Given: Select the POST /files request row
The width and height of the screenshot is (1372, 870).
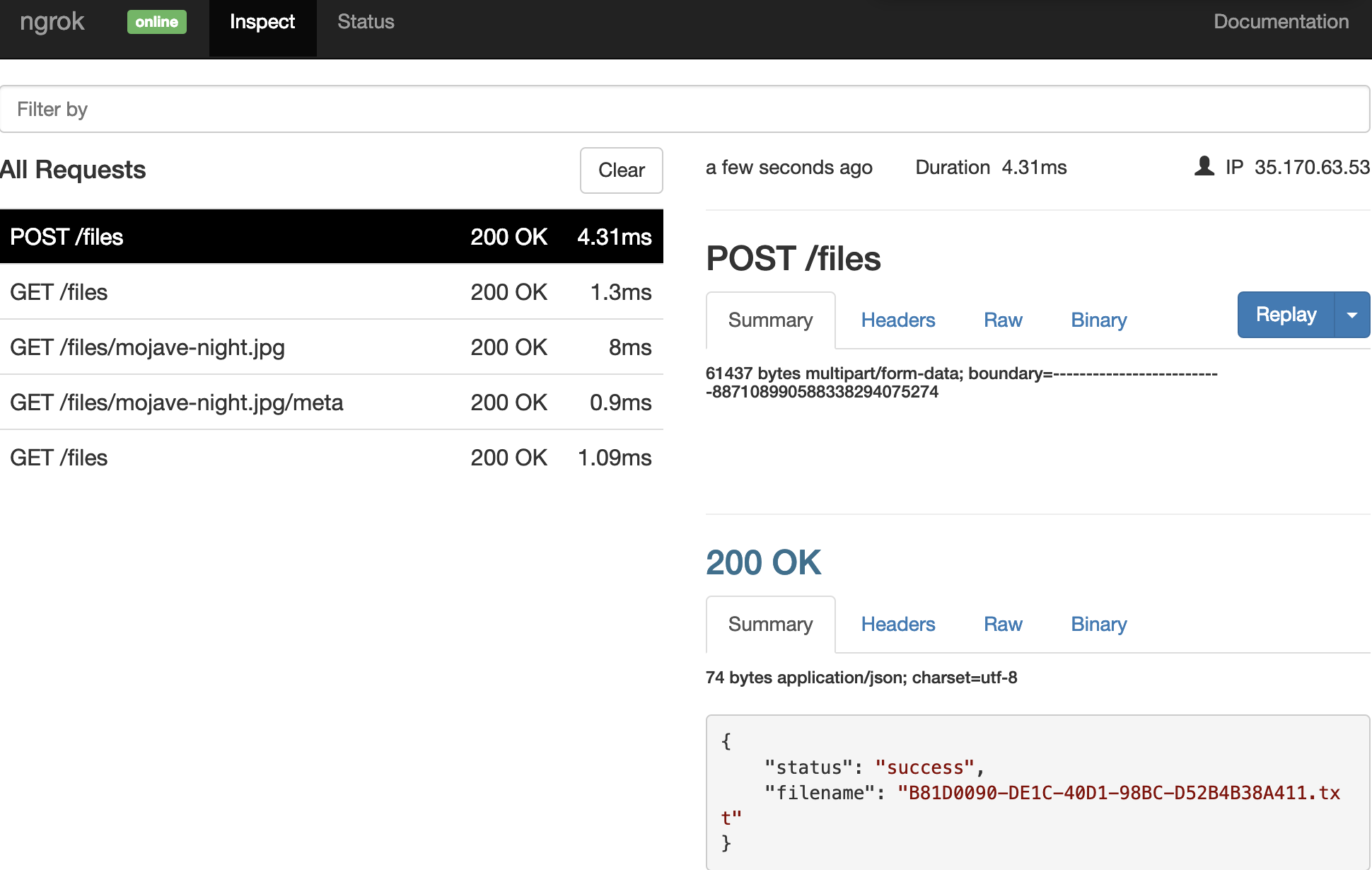Looking at the screenshot, I should pos(331,237).
